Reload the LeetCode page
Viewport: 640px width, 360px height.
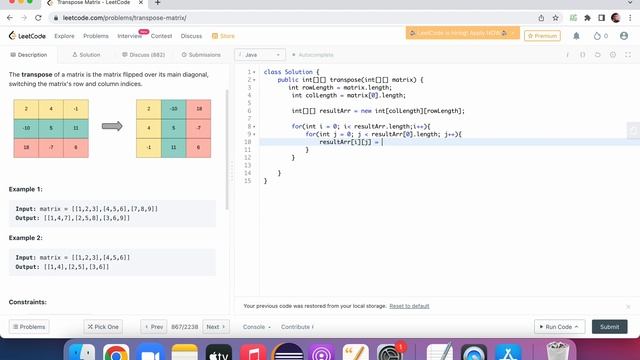coord(38,18)
